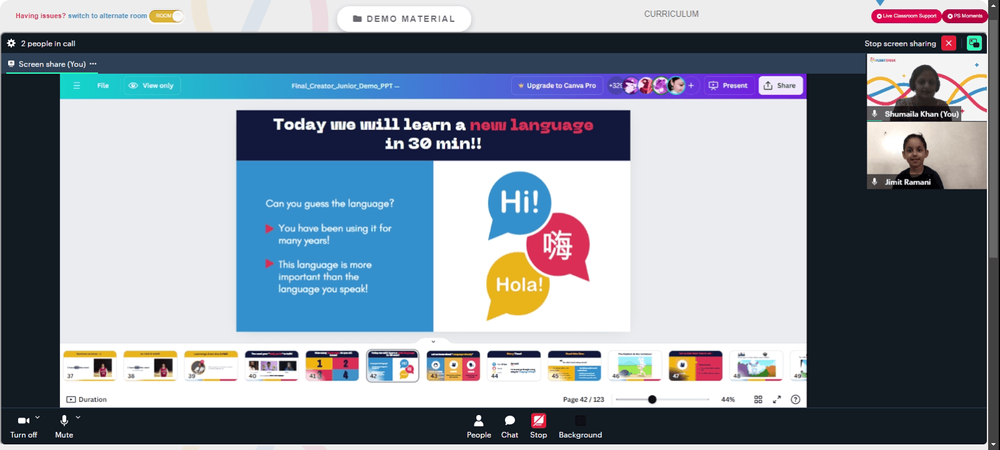Turn off the camera
Viewport: 1000px width, 450px height.
click(x=24, y=426)
